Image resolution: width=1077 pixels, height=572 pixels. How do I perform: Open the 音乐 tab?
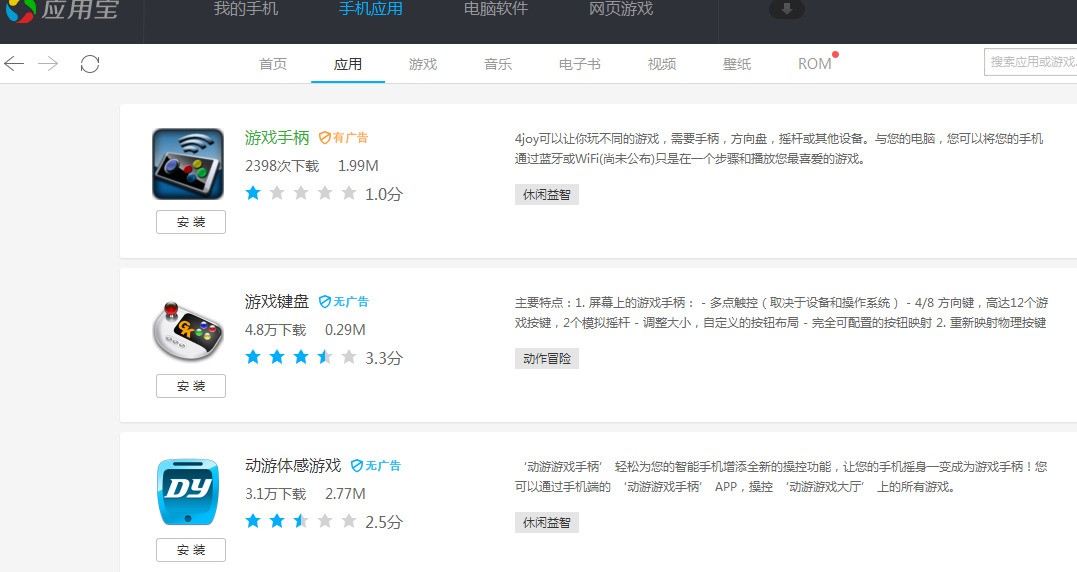click(x=498, y=64)
